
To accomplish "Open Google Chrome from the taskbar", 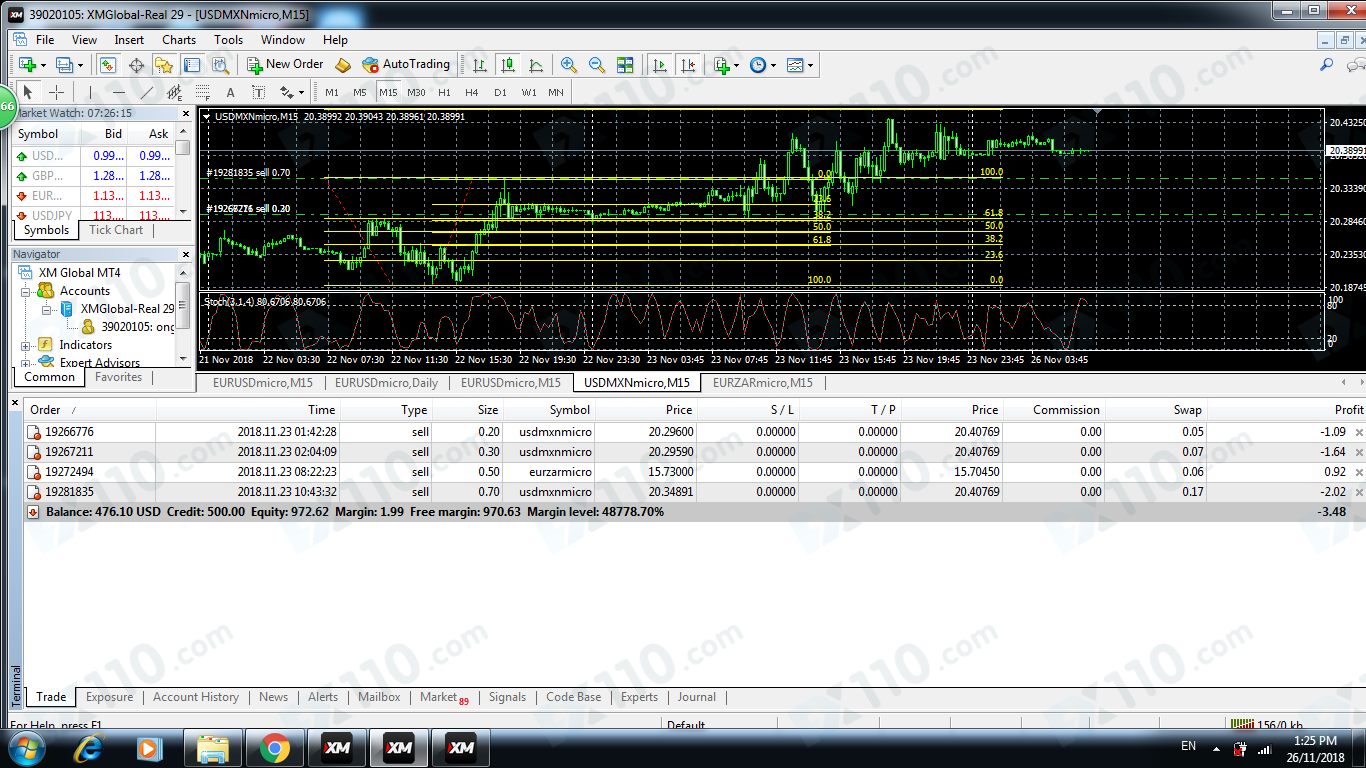I will 274,747.
